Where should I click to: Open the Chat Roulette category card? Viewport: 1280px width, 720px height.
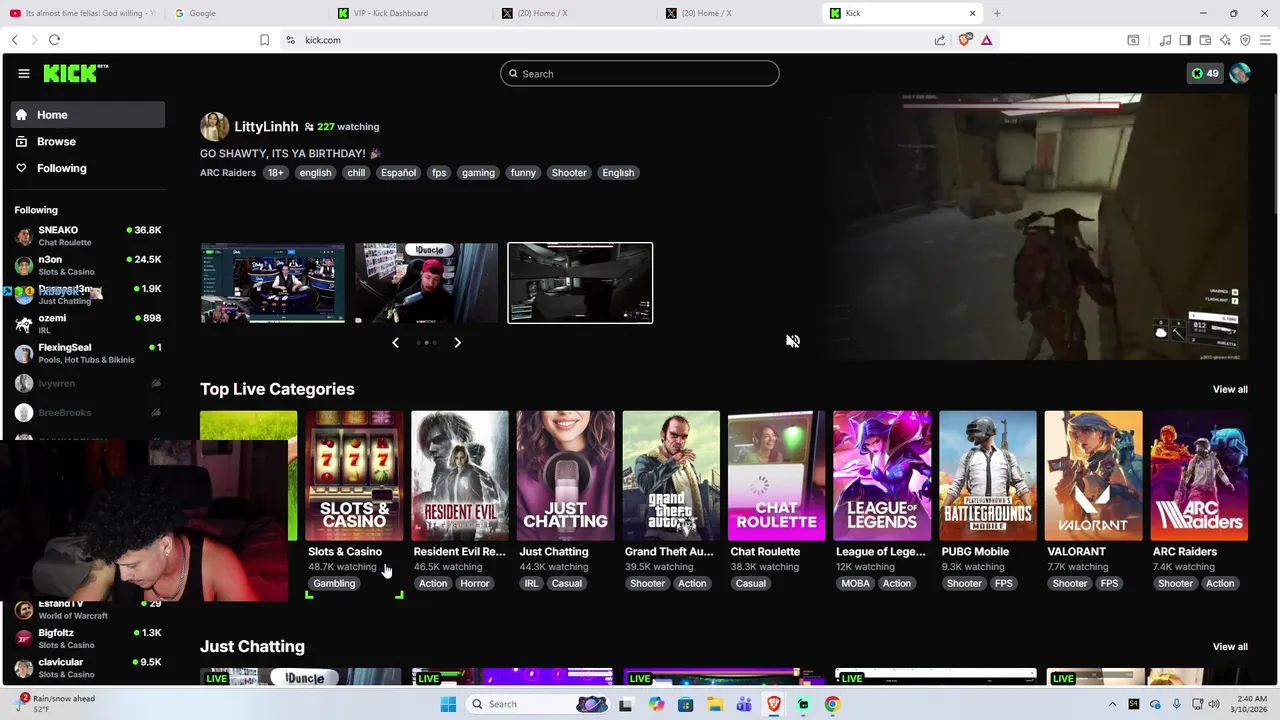click(x=777, y=476)
